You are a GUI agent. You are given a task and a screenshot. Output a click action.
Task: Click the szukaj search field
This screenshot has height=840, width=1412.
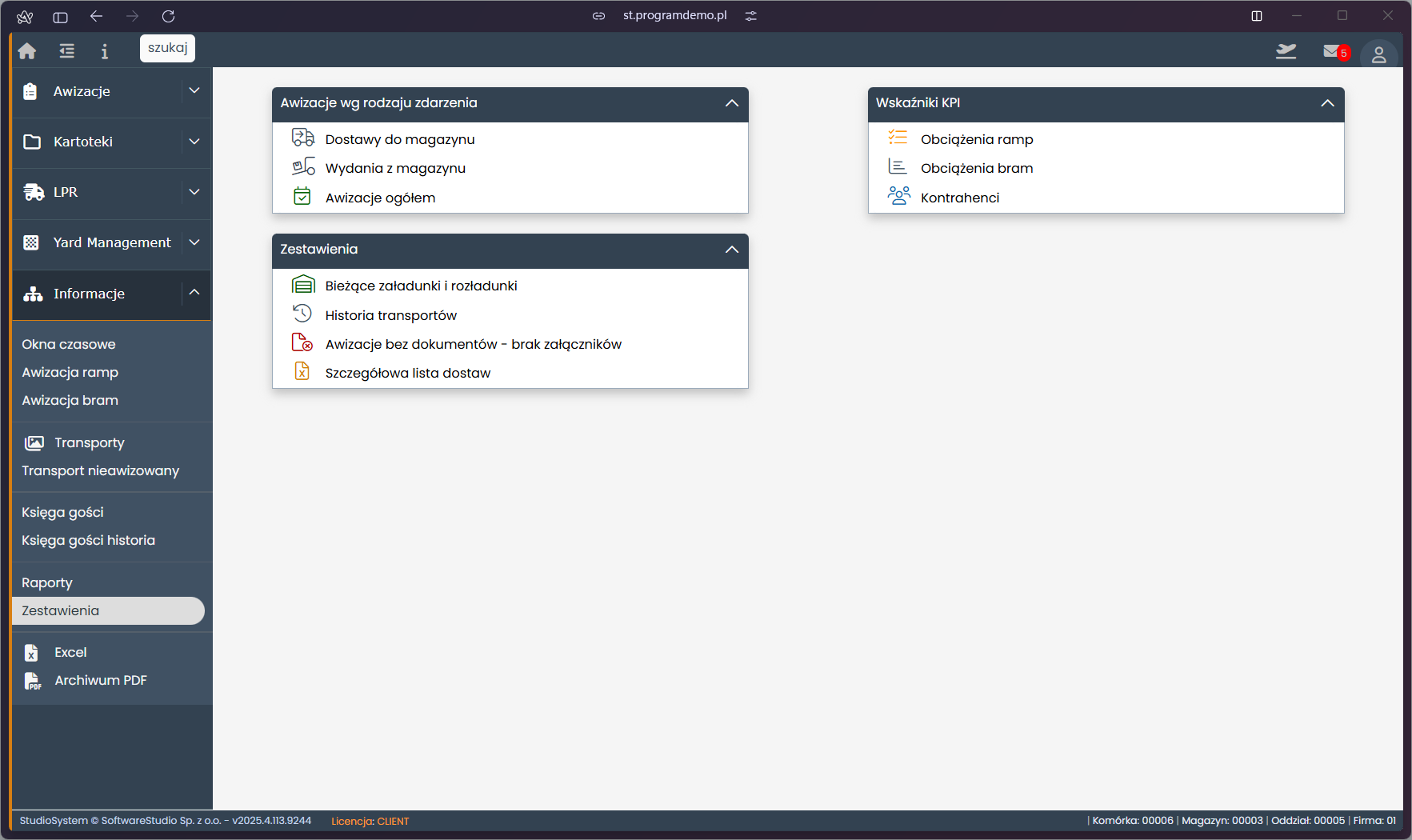point(167,48)
